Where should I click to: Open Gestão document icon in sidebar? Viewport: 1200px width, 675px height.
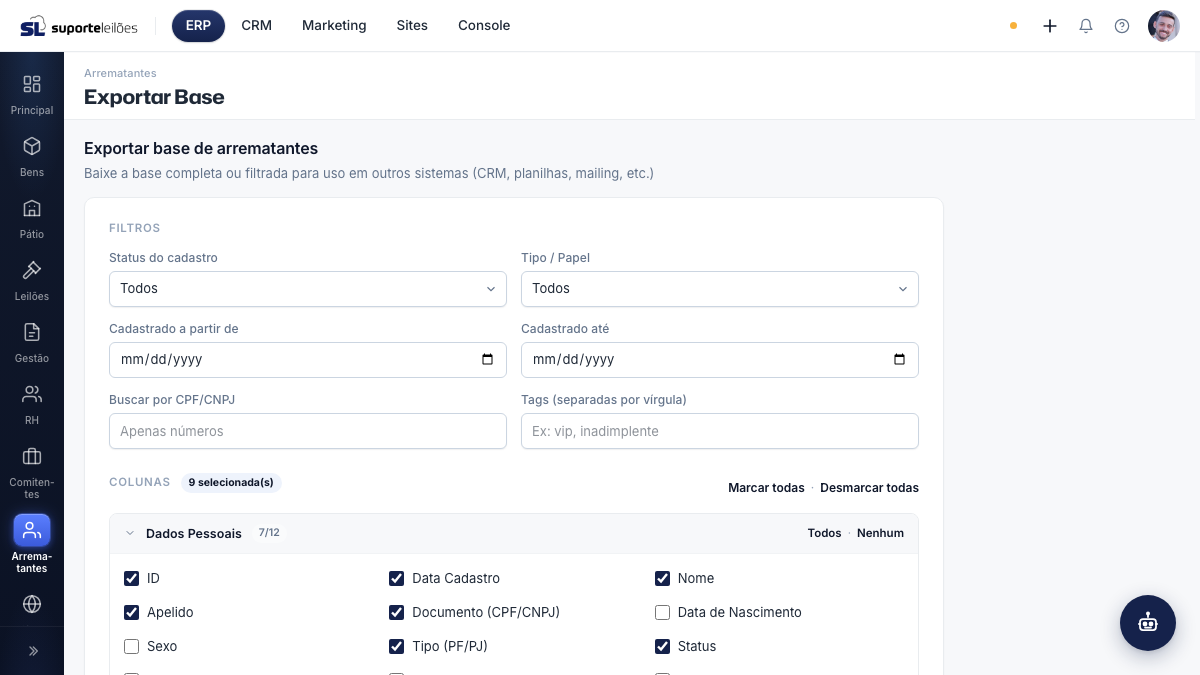pyautogui.click(x=32, y=332)
